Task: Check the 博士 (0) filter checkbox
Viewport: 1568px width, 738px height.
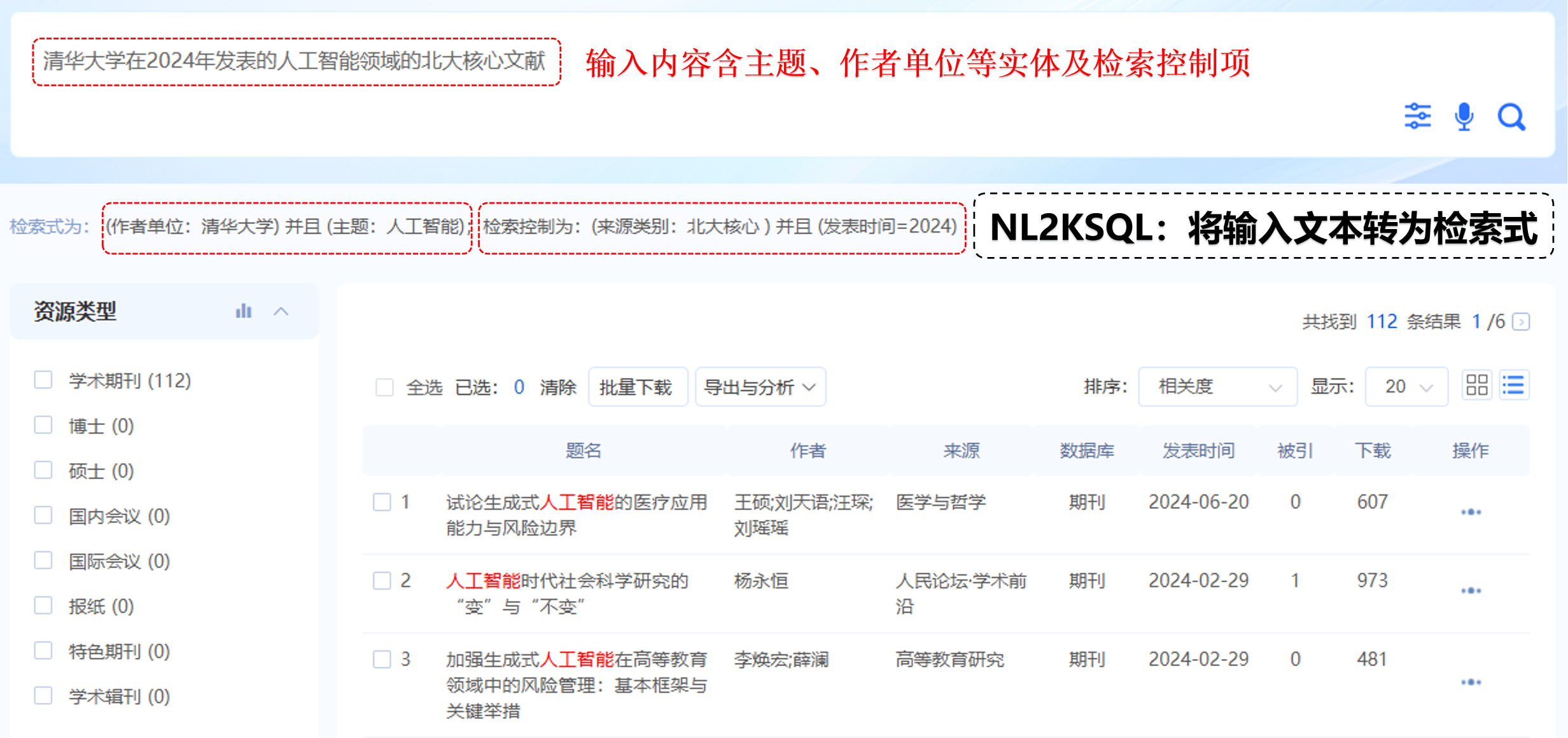Action: 43,425
